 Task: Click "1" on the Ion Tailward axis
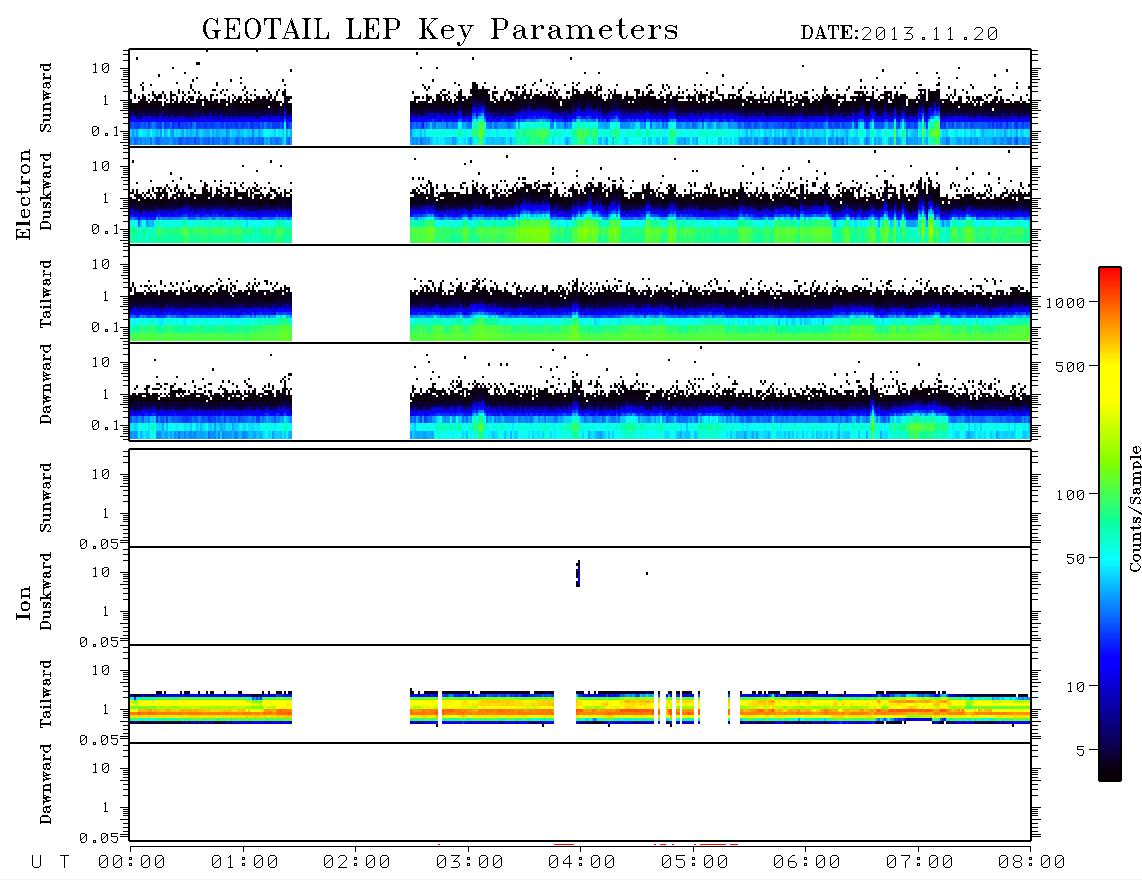click(105, 710)
